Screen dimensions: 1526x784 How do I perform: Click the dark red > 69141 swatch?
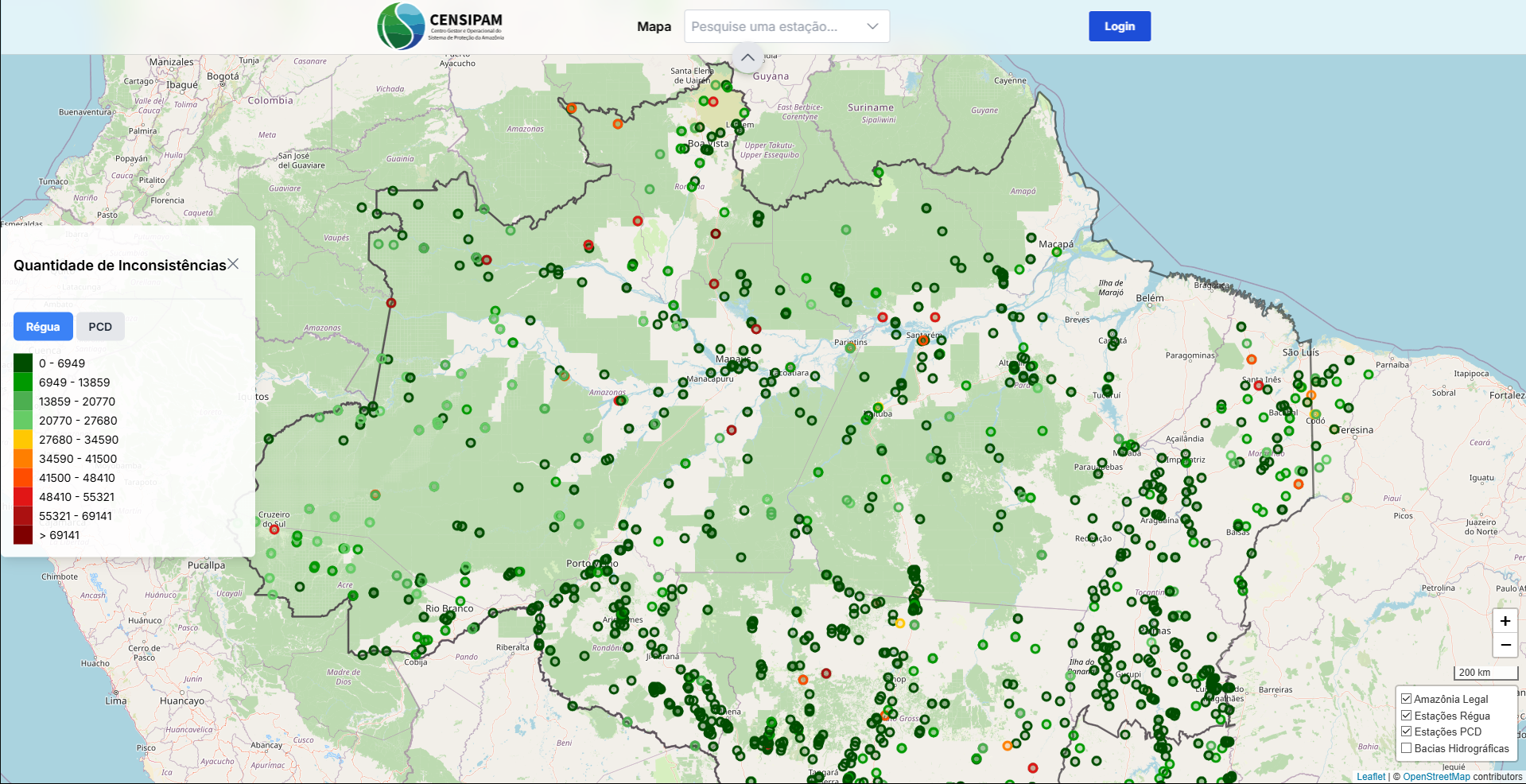click(x=23, y=535)
